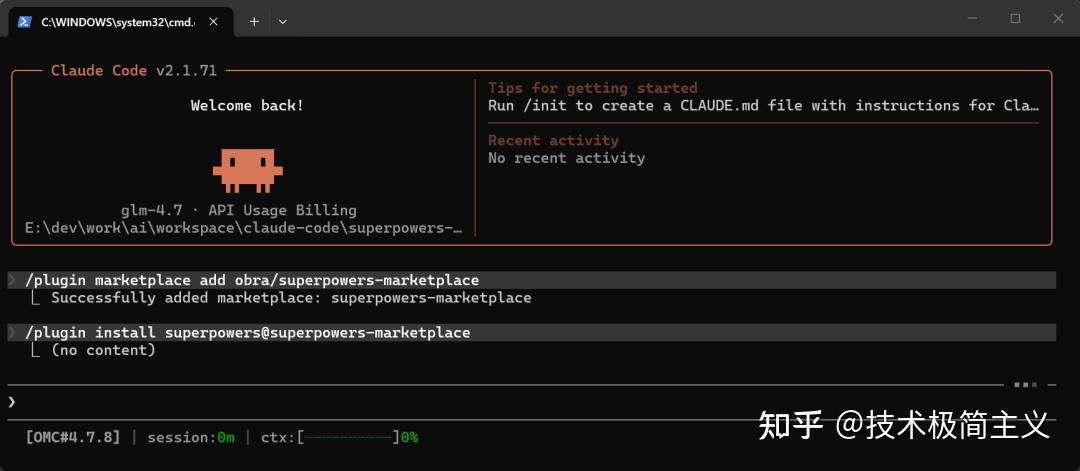Image resolution: width=1080 pixels, height=471 pixels.
Task: Click the Claude Code pixel mascot
Action: point(247,169)
